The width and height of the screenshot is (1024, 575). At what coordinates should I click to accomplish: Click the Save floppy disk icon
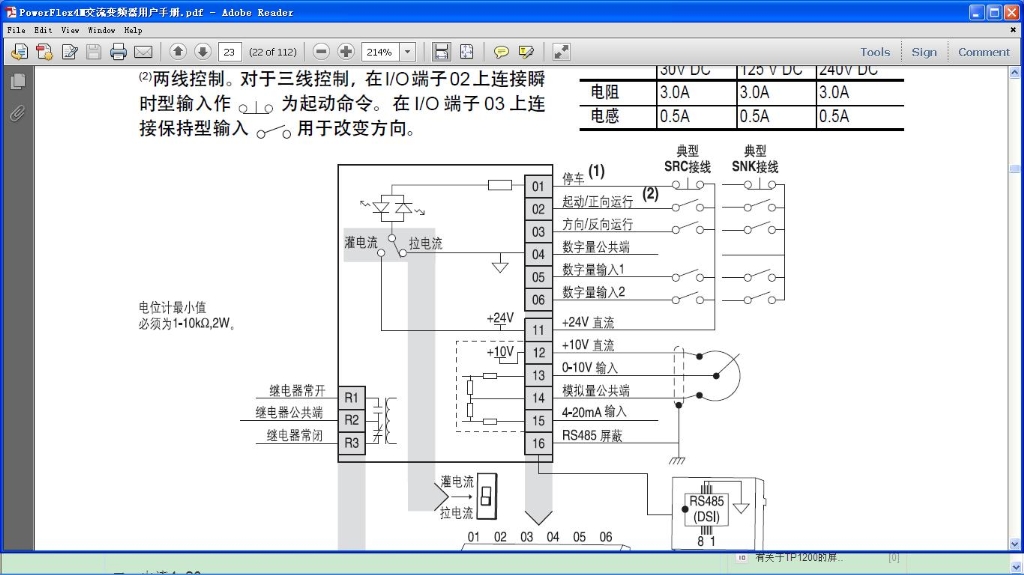click(x=93, y=52)
